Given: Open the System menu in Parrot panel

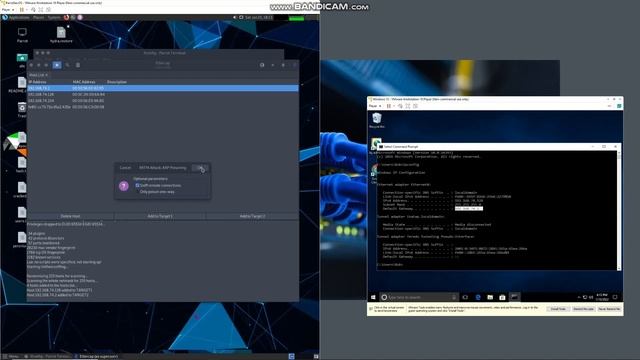Looking at the screenshot, I should coord(54,18).
